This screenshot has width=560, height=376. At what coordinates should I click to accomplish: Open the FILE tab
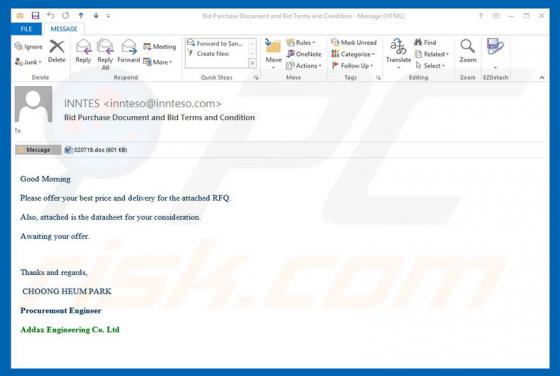point(26,29)
